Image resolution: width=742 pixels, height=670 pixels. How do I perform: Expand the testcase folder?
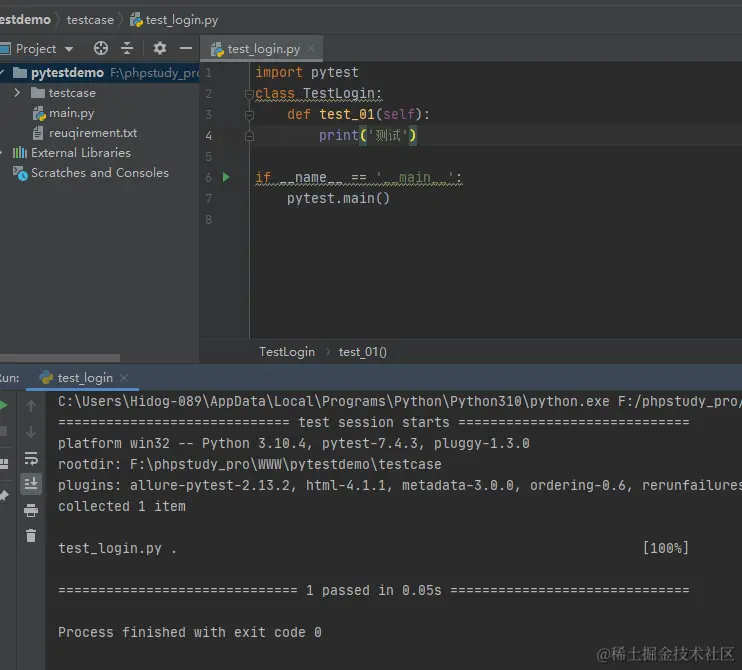[x=17, y=93]
